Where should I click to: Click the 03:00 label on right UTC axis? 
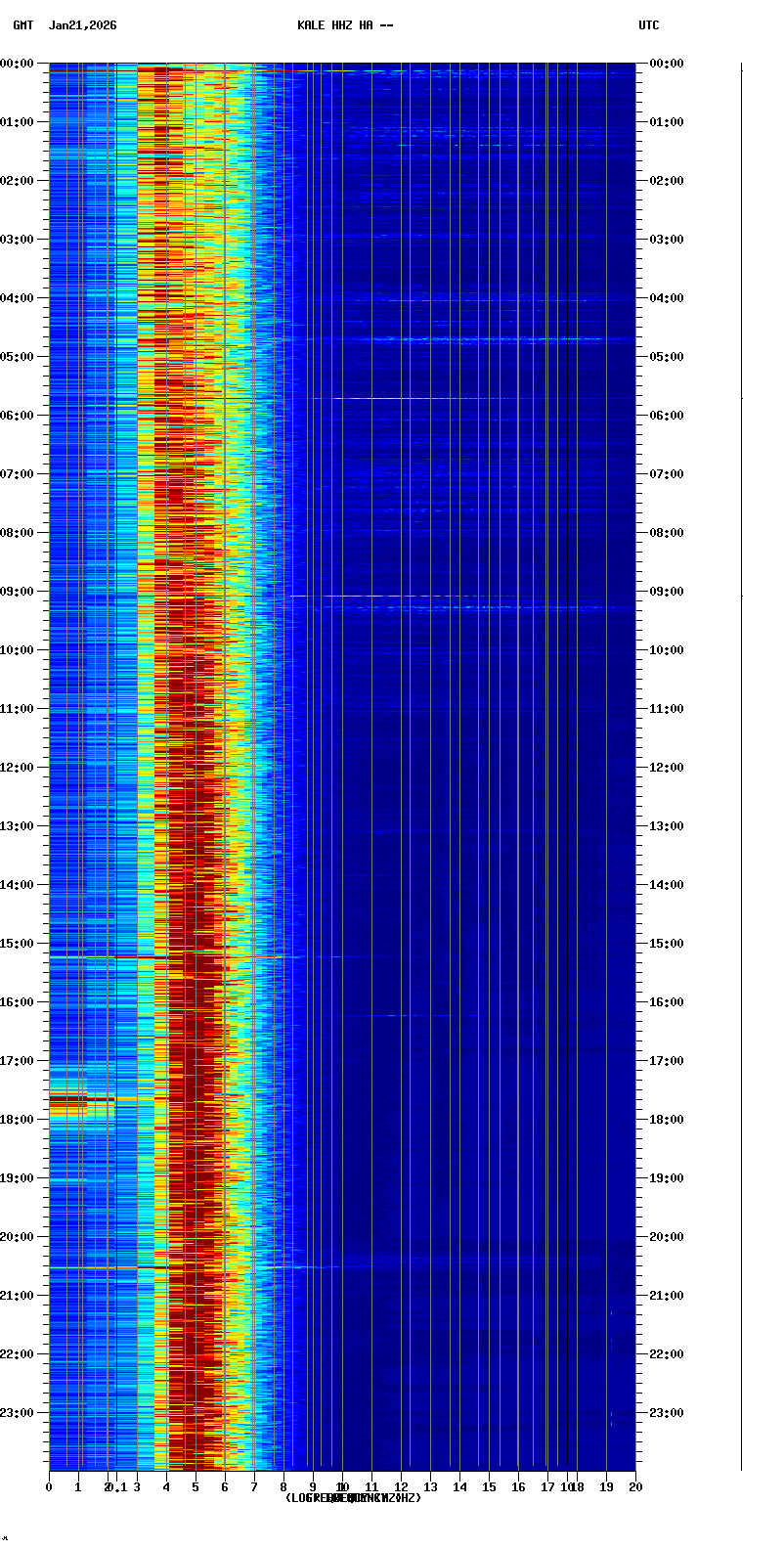[x=667, y=240]
